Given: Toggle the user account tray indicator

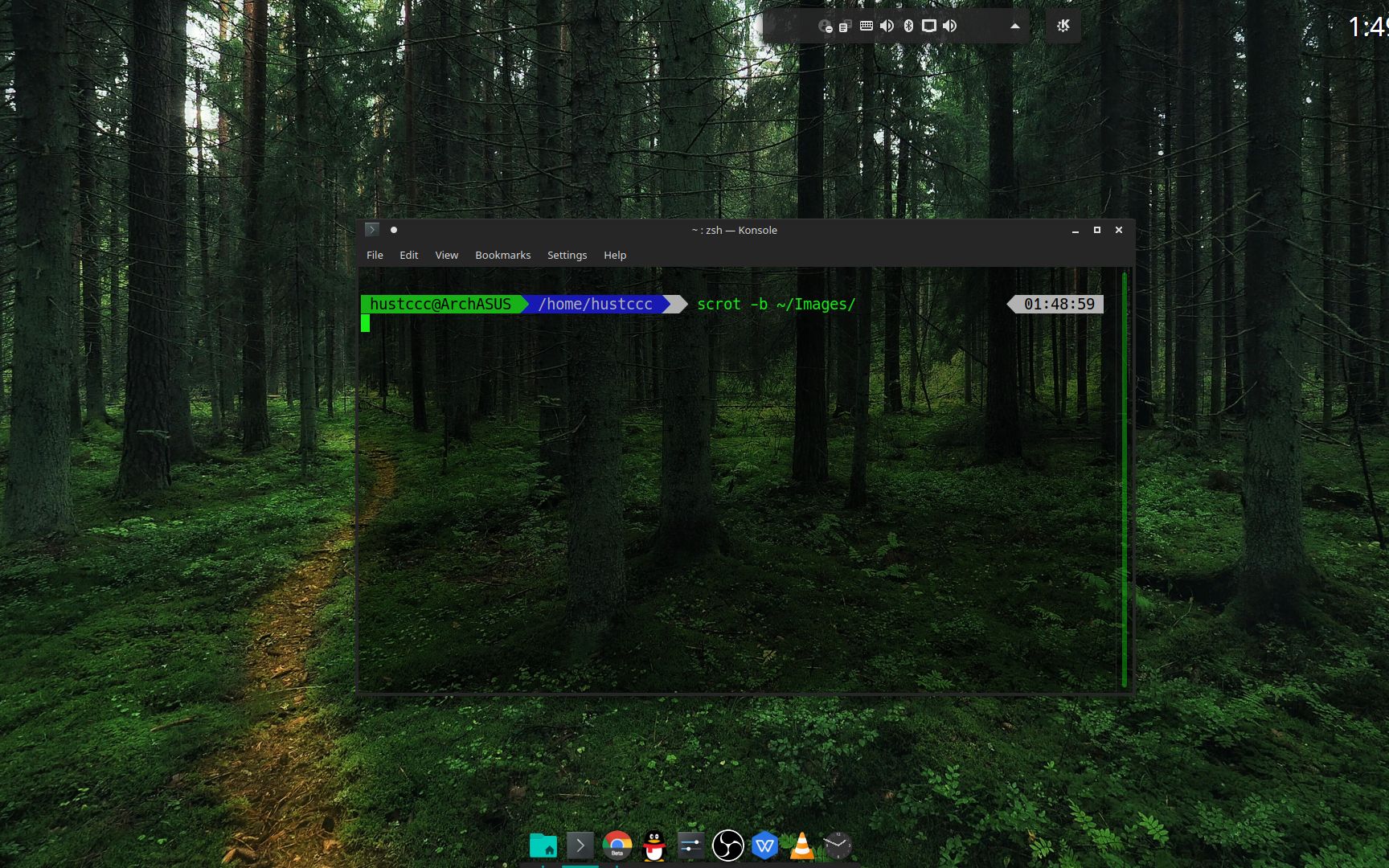Looking at the screenshot, I should click(x=826, y=26).
